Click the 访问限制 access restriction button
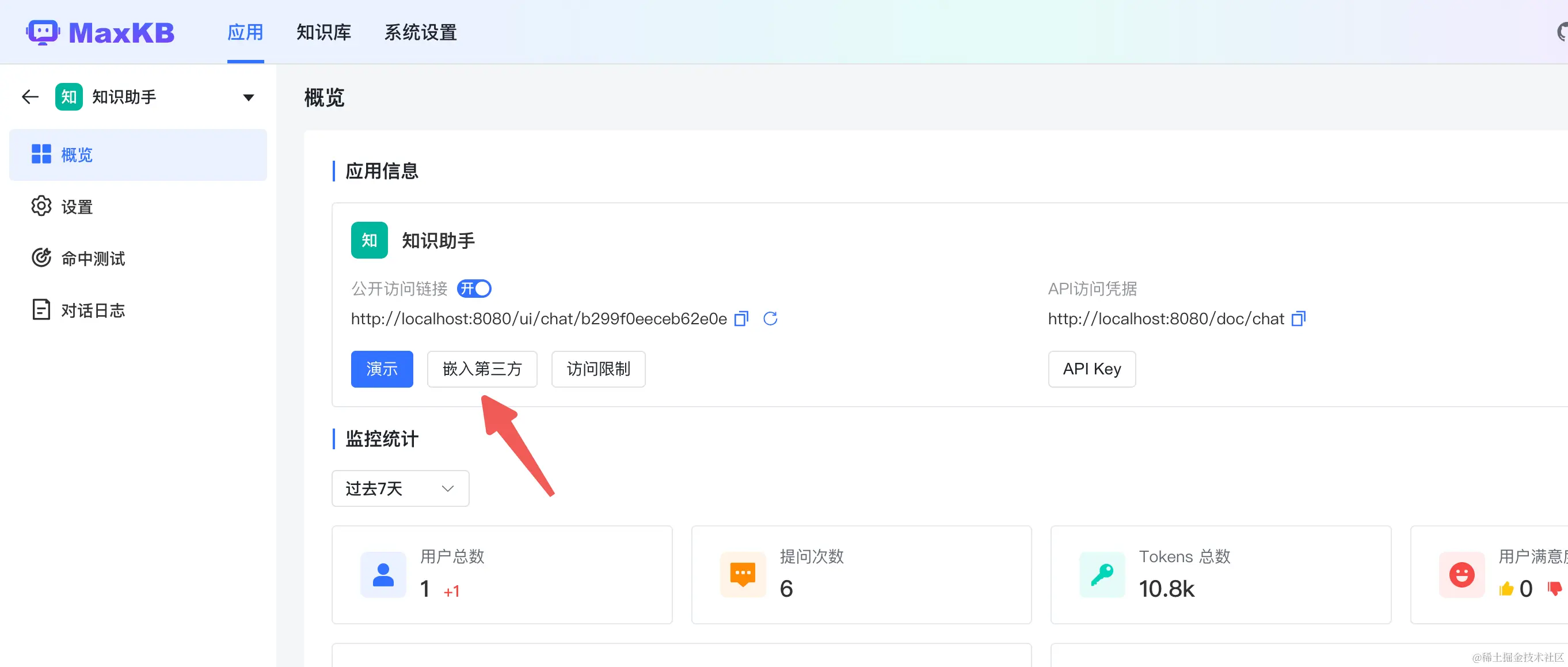This screenshot has width=1568, height=667. pyautogui.click(x=597, y=369)
